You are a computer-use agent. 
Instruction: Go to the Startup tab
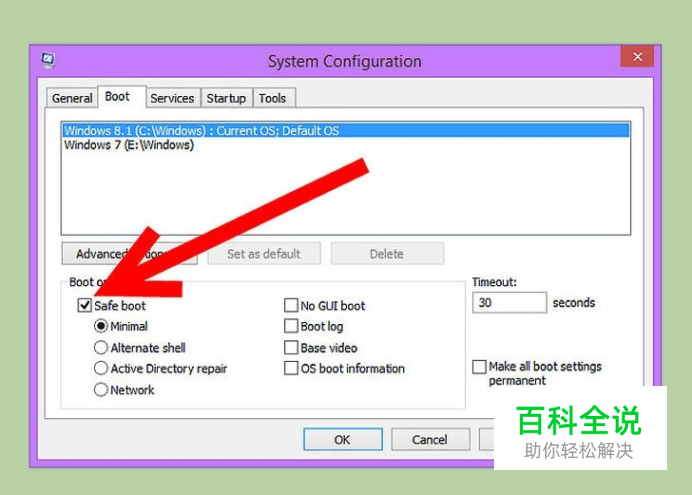(226, 98)
